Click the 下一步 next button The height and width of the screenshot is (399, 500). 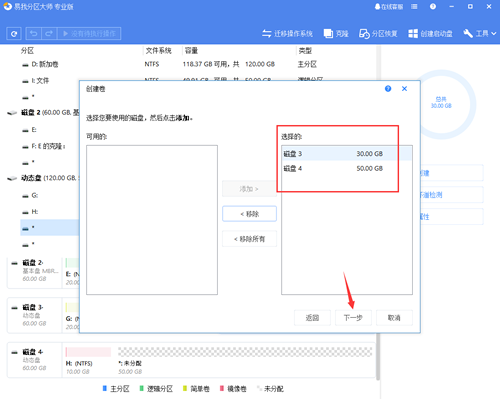[x=353, y=318]
